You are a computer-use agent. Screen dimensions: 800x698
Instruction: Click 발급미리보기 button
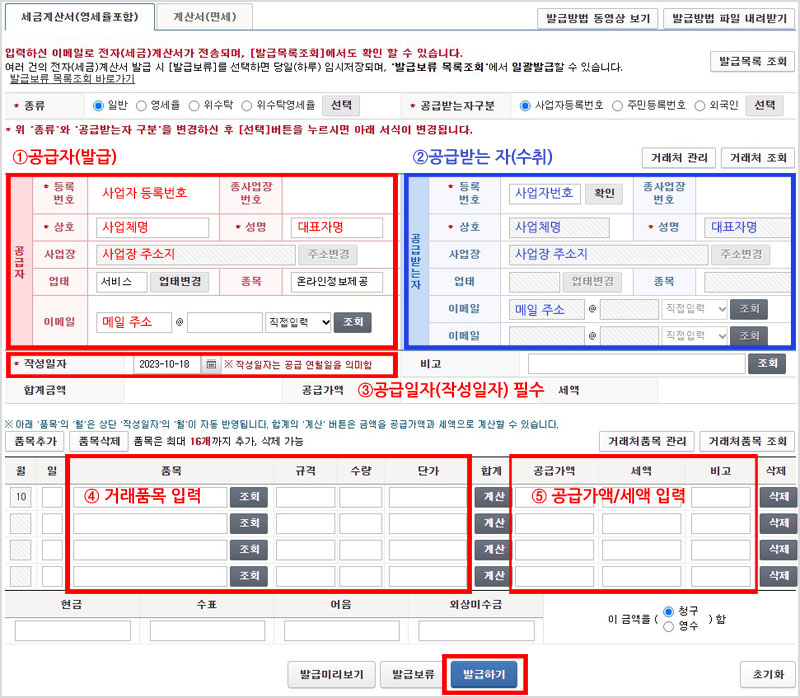(x=332, y=675)
